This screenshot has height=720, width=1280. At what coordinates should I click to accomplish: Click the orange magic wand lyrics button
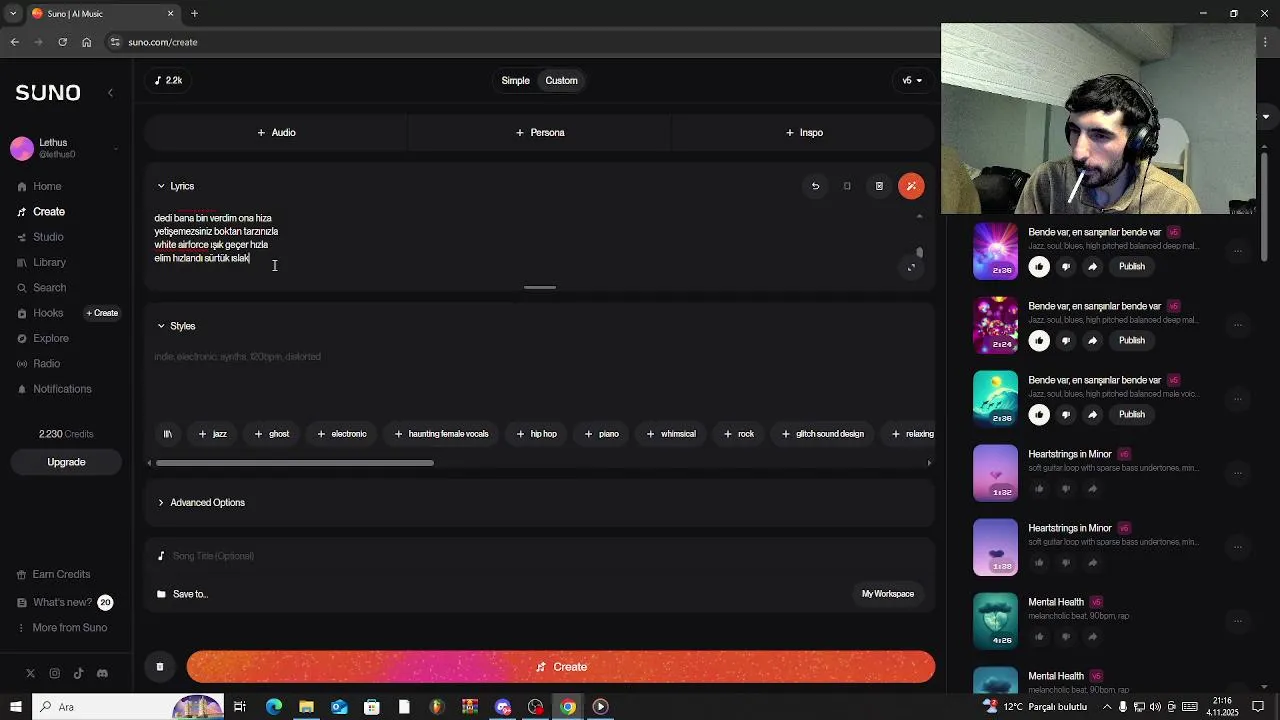click(x=911, y=186)
